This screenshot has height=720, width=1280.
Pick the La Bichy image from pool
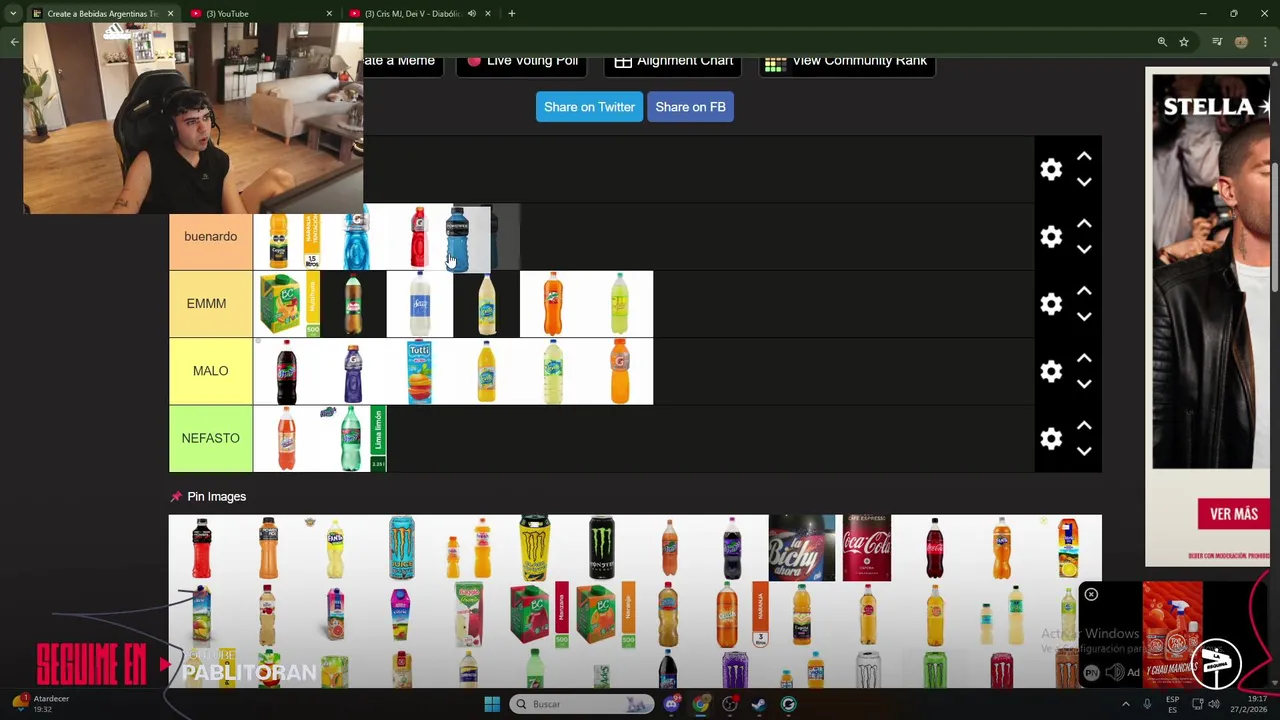pos(802,548)
